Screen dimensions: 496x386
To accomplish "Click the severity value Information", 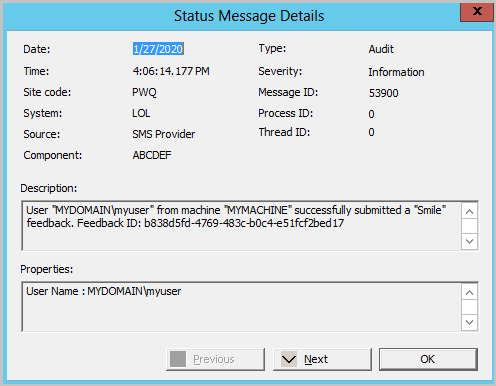I will coord(396,72).
